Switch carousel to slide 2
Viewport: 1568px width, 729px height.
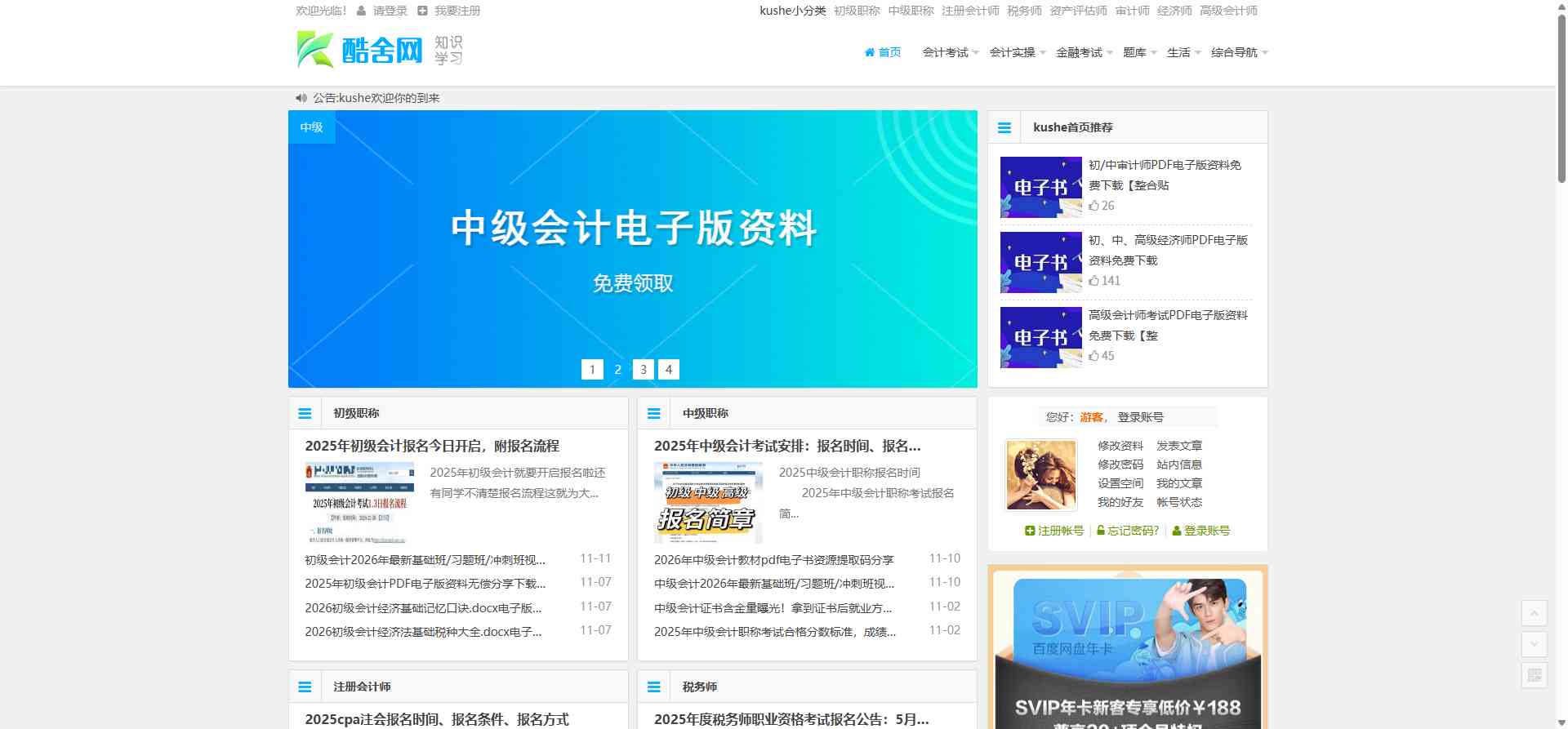618,370
